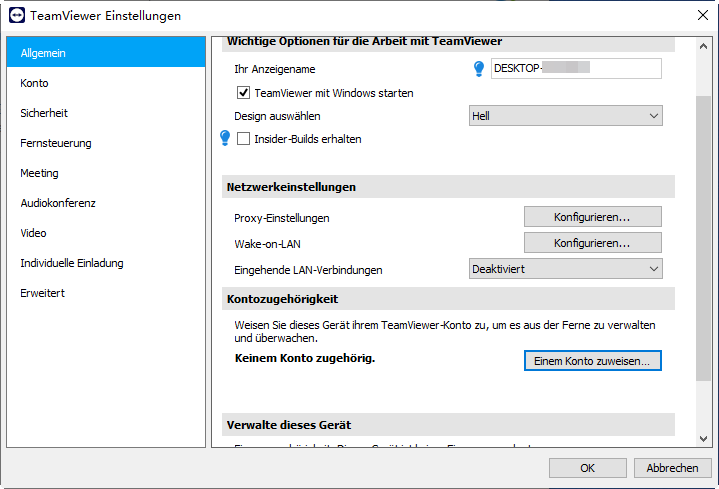Image resolution: width=719 pixels, height=489 pixels.
Task: Click the Design auswählen label
Action: [277, 116]
